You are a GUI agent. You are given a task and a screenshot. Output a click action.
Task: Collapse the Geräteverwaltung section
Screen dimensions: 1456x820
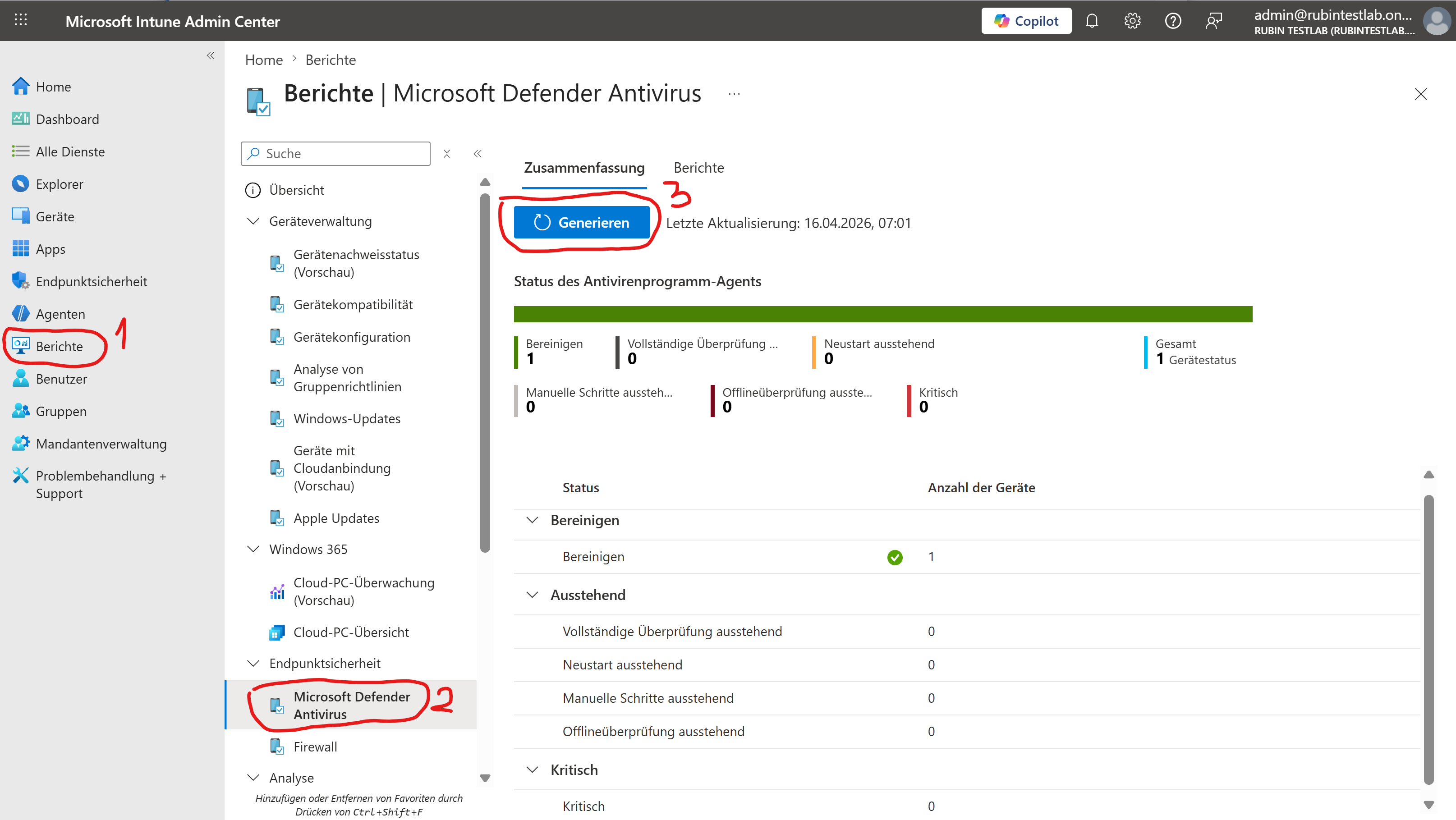253,221
